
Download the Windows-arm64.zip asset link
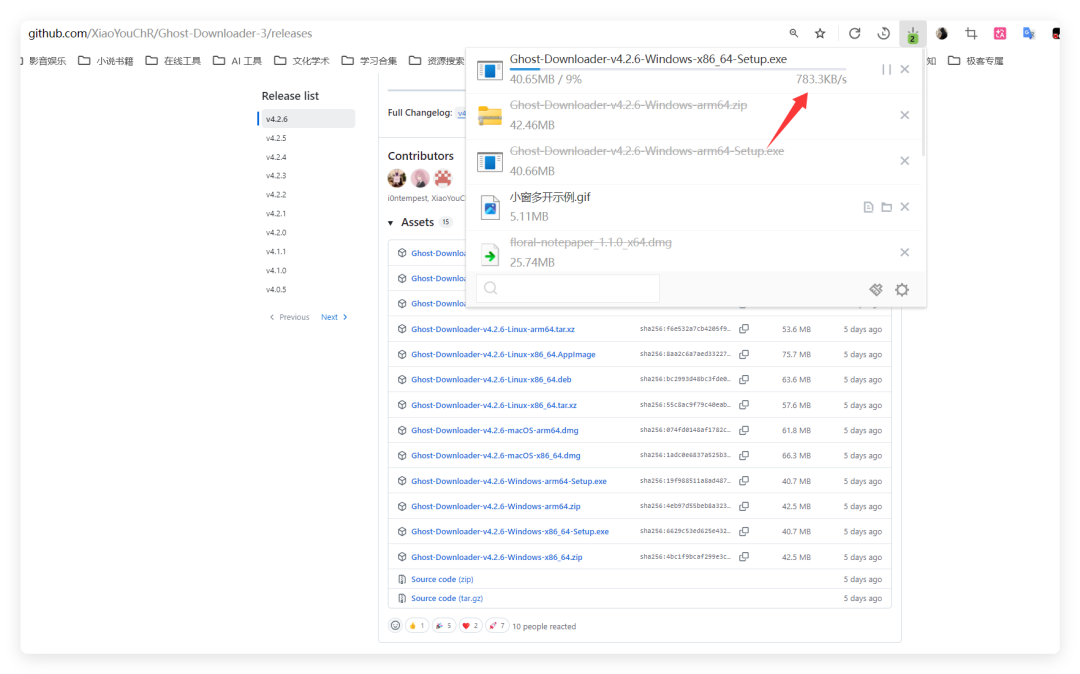pos(496,506)
